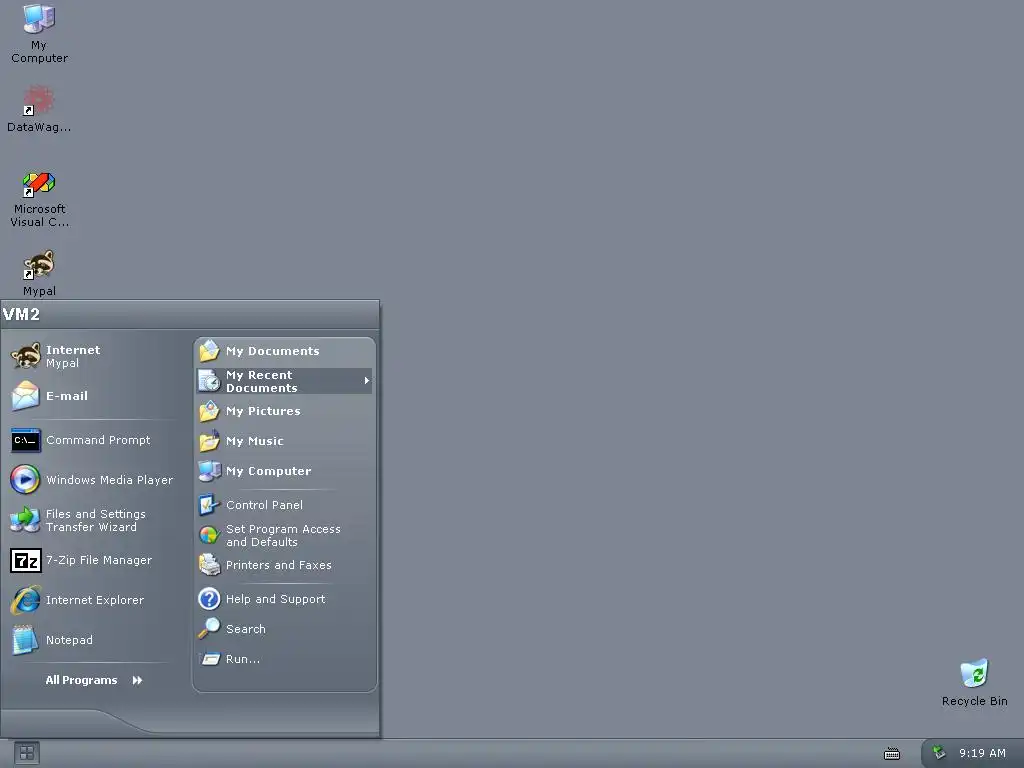The width and height of the screenshot is (1024, 768).
Task: Open Notepad from Start menu
Action: coord(93,640)
